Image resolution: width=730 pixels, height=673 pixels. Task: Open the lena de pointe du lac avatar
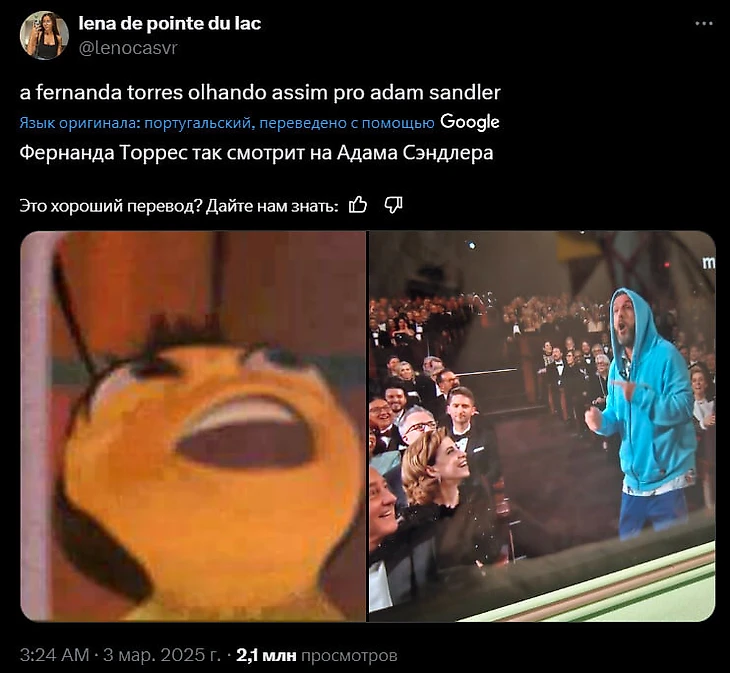point(44,35)
